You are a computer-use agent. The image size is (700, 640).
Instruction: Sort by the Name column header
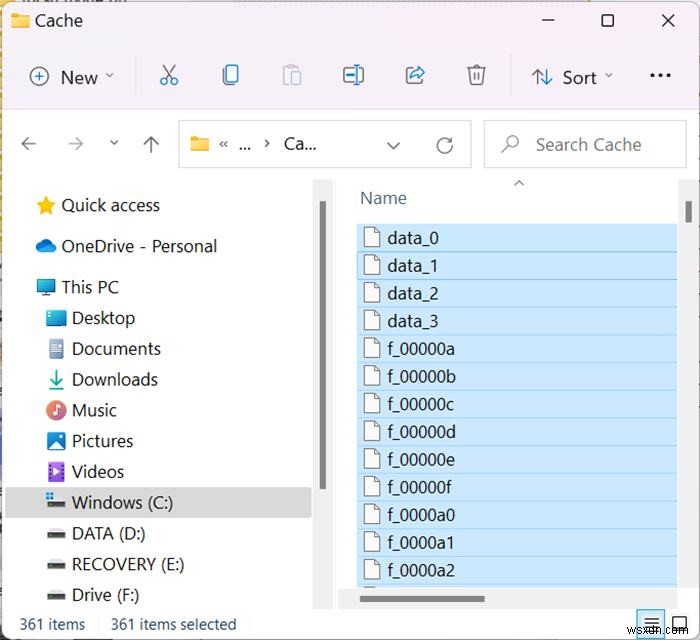pyautogui.click(x=383, y=198)
